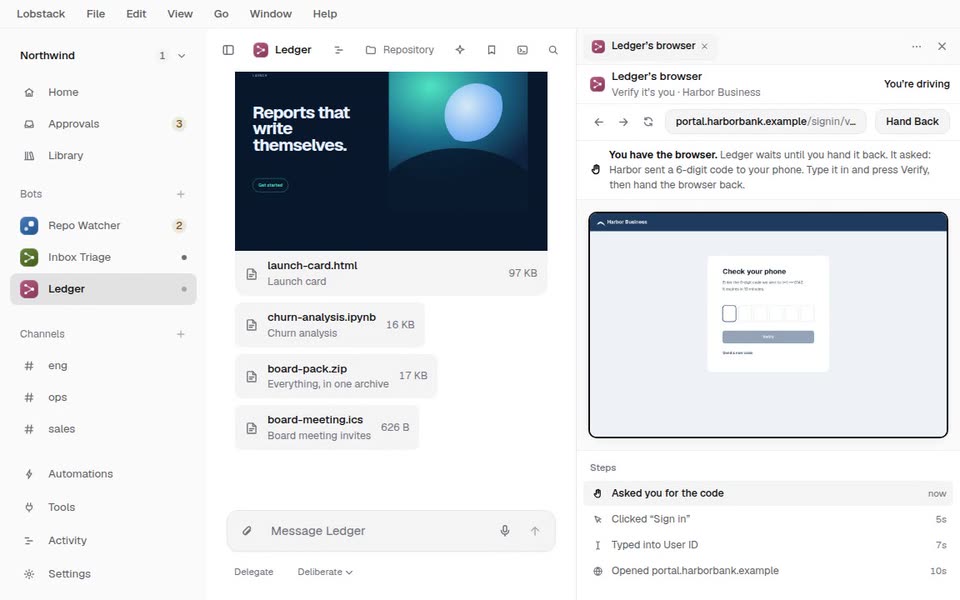
Task: Open bookmarks icon in Ledger toolbar
Action: (491, 50)
